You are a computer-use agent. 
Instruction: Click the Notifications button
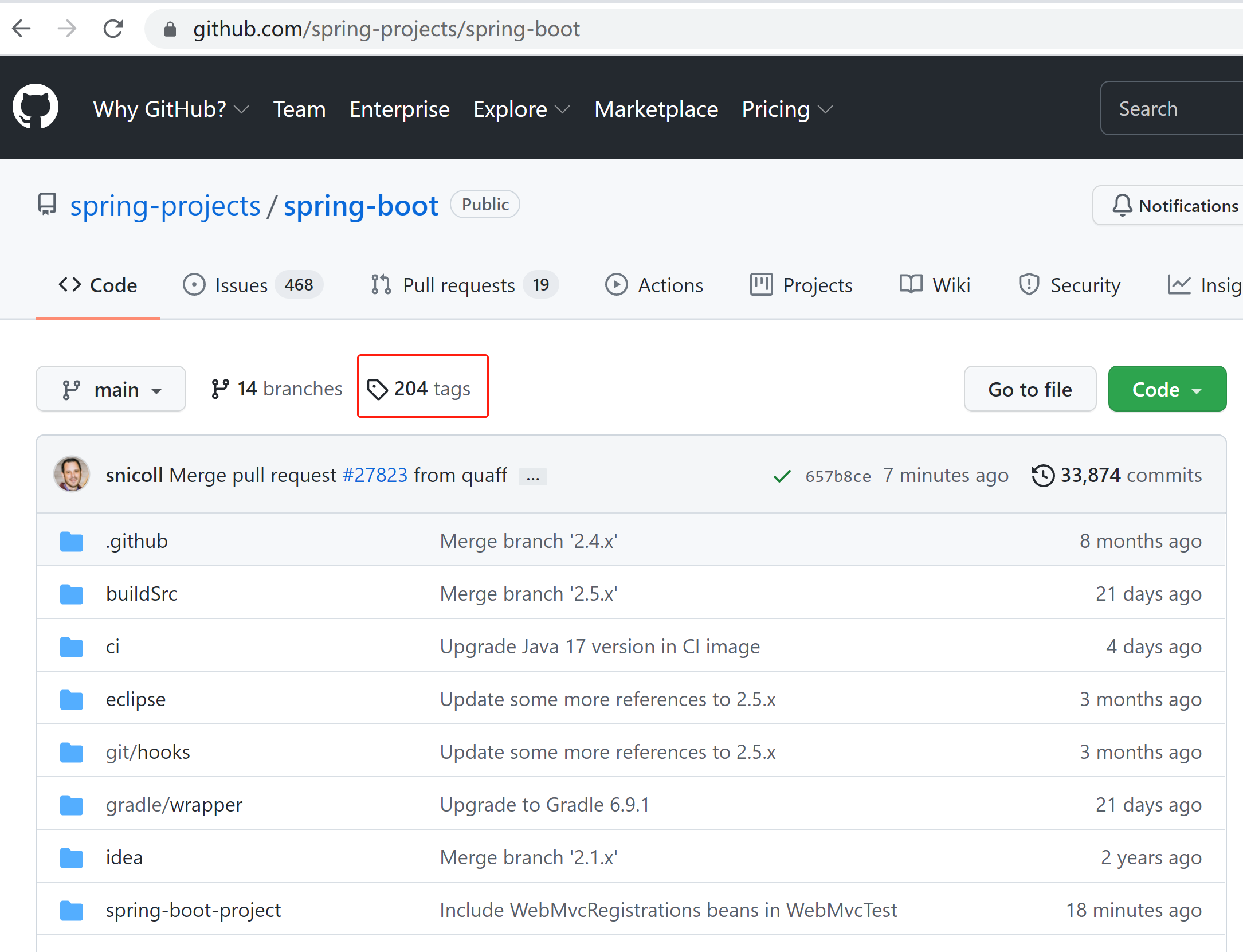click(x=1168, y=206)
